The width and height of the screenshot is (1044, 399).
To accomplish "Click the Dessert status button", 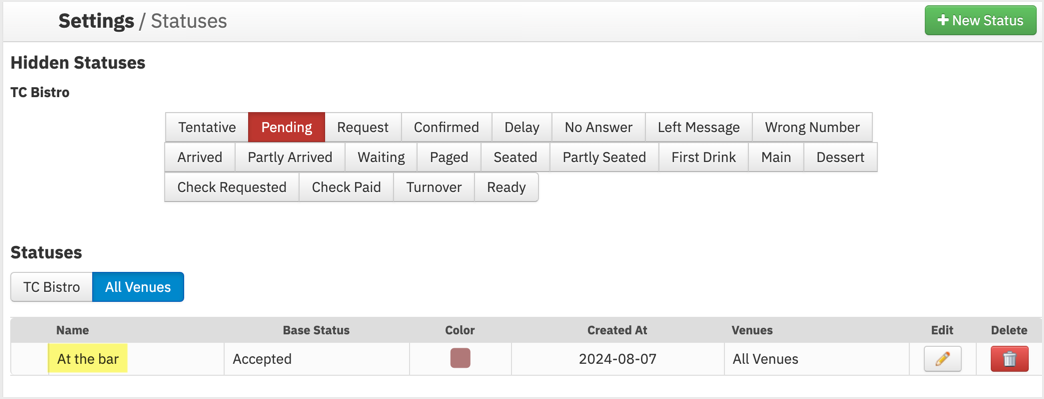I will 840,157.
